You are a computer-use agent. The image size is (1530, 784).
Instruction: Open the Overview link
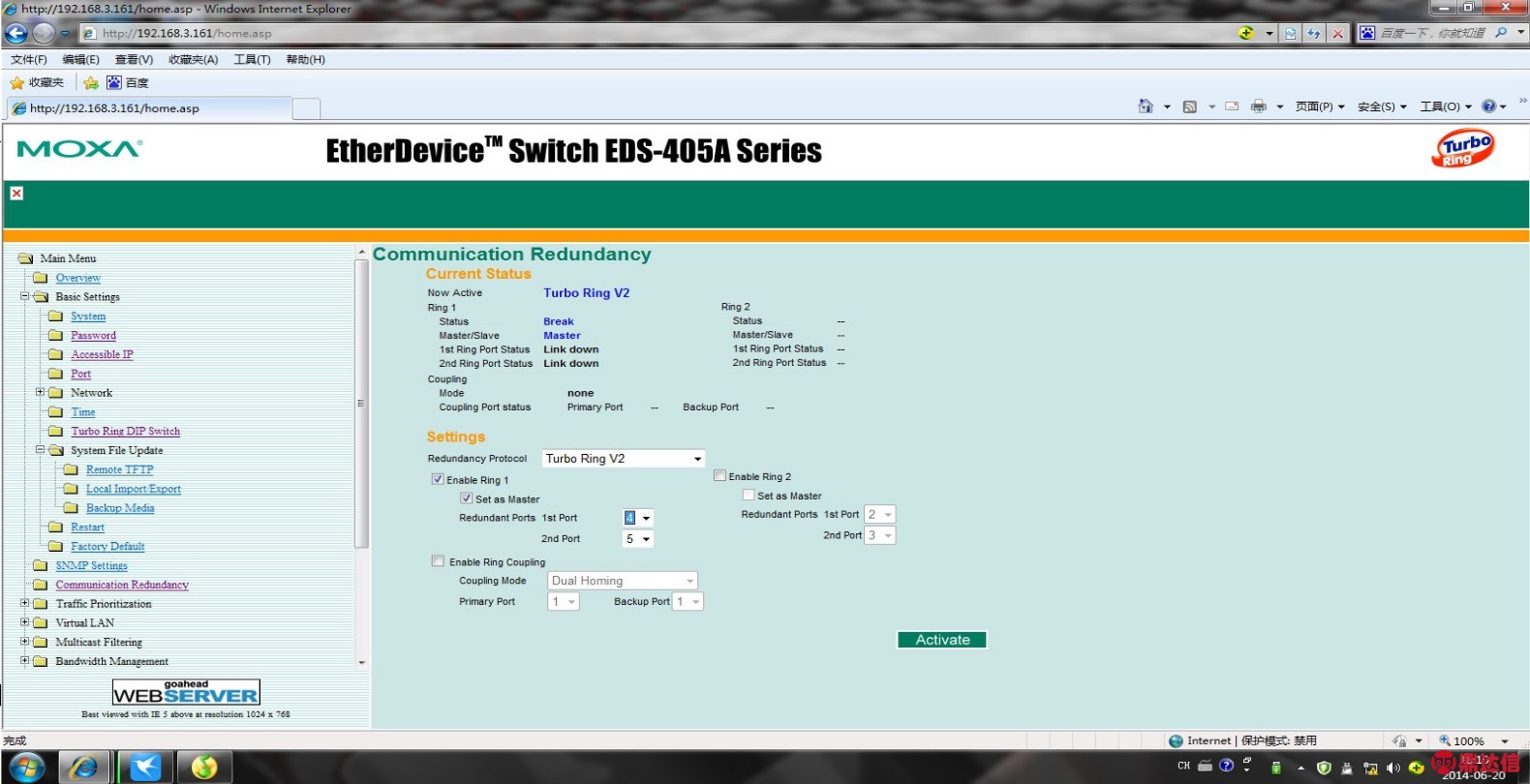77,278
